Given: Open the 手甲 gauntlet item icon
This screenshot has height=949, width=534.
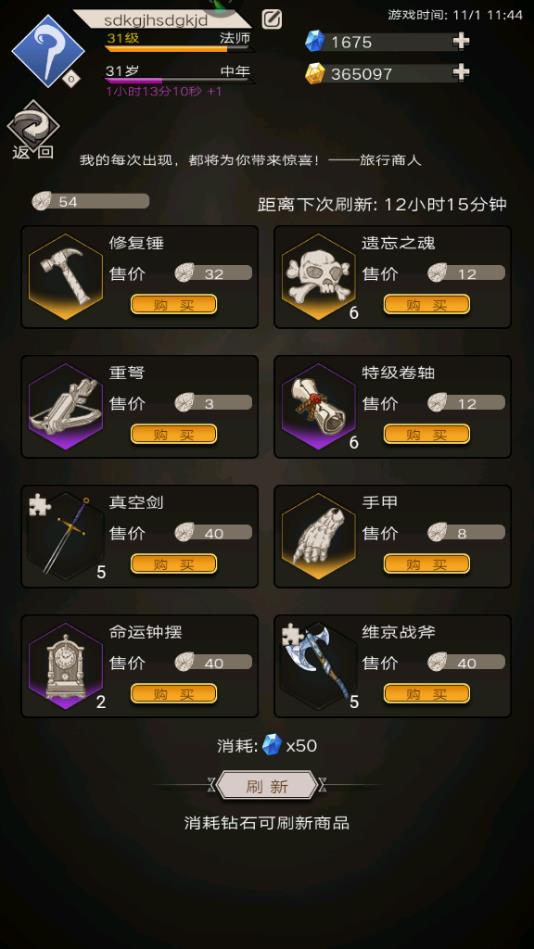Looking at the screenshot, I should point(319,536).
